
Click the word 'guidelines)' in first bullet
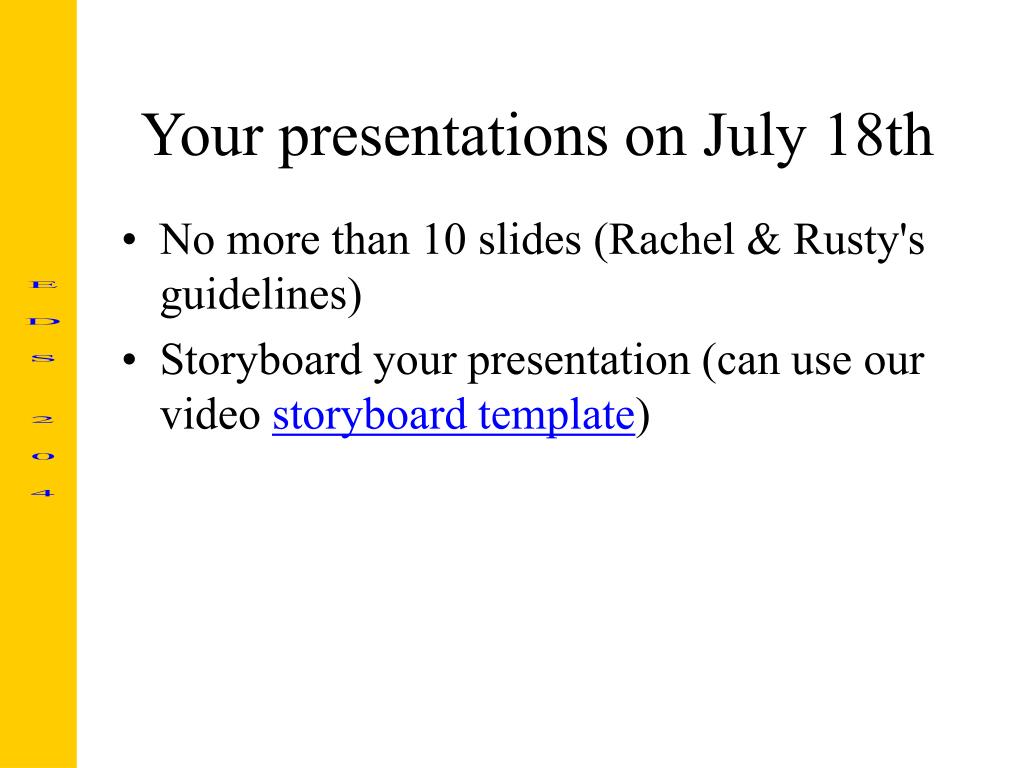[x=261, y=295]
